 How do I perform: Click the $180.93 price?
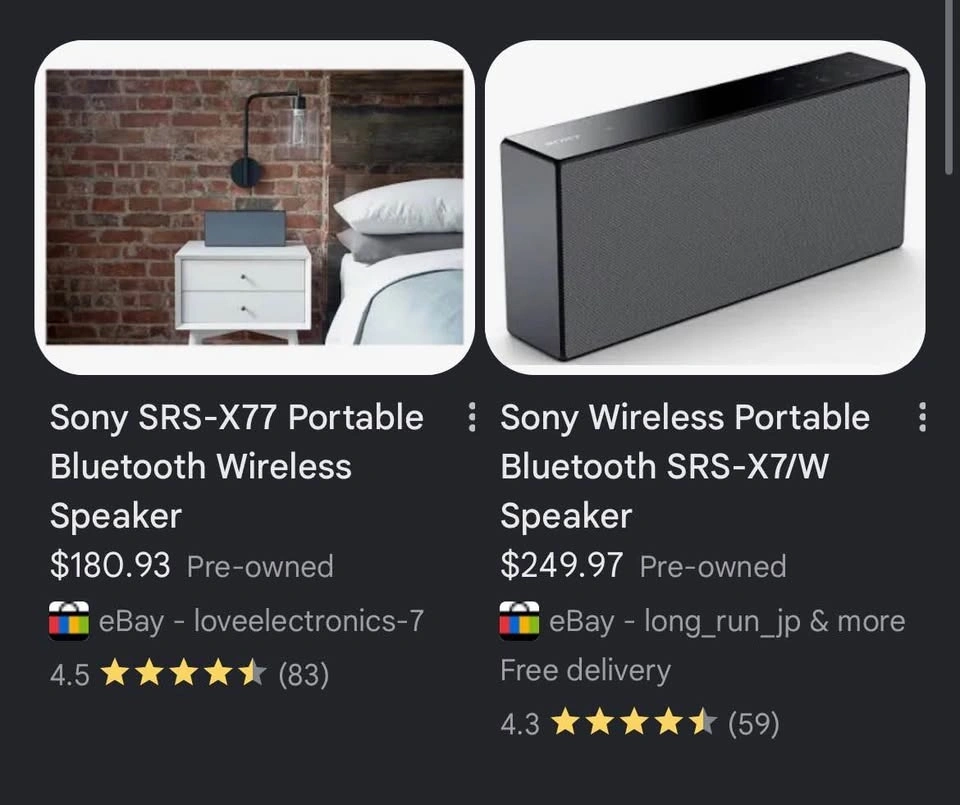tap(110, 565)
